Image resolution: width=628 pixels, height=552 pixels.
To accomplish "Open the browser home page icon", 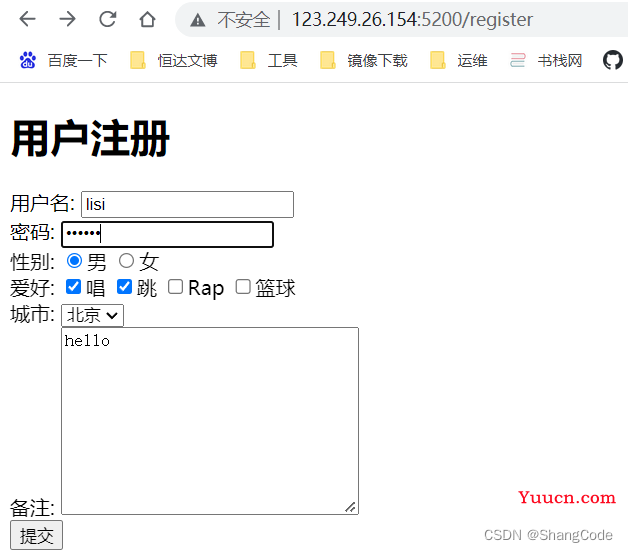I will [x=147, y=19].
